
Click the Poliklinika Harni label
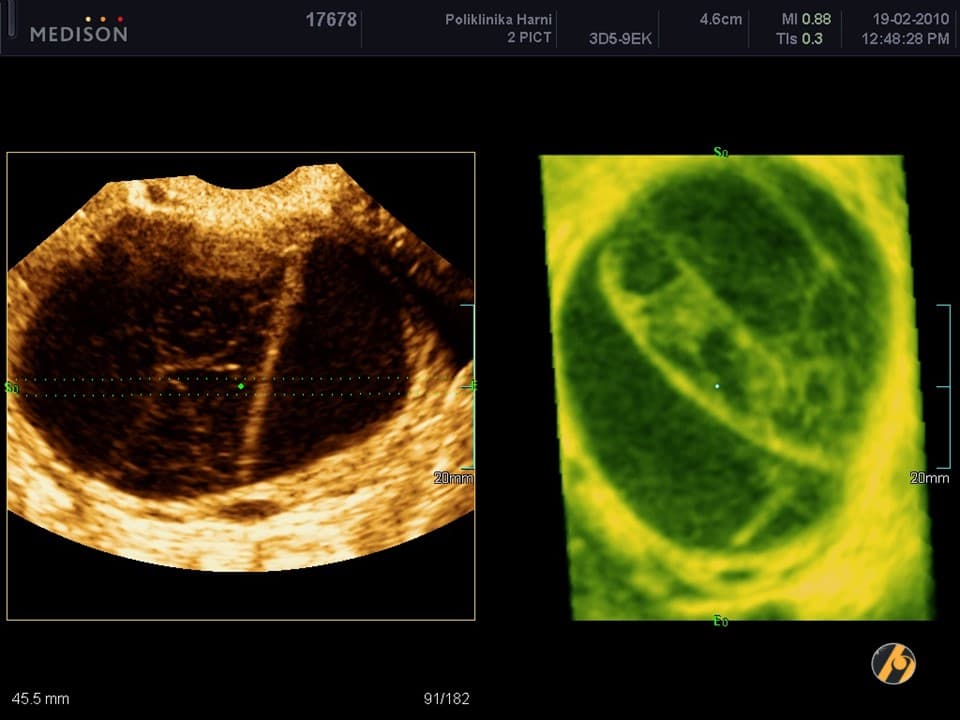(x=498, y=20)
